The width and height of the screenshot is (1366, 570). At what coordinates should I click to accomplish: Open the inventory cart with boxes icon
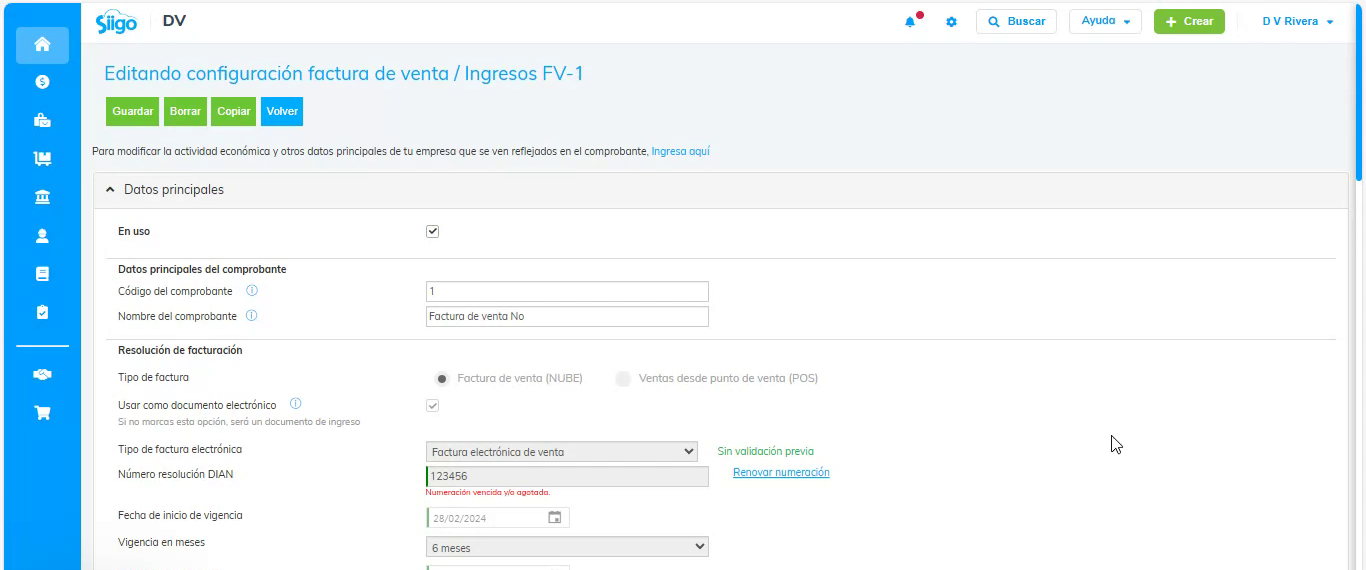42,158
